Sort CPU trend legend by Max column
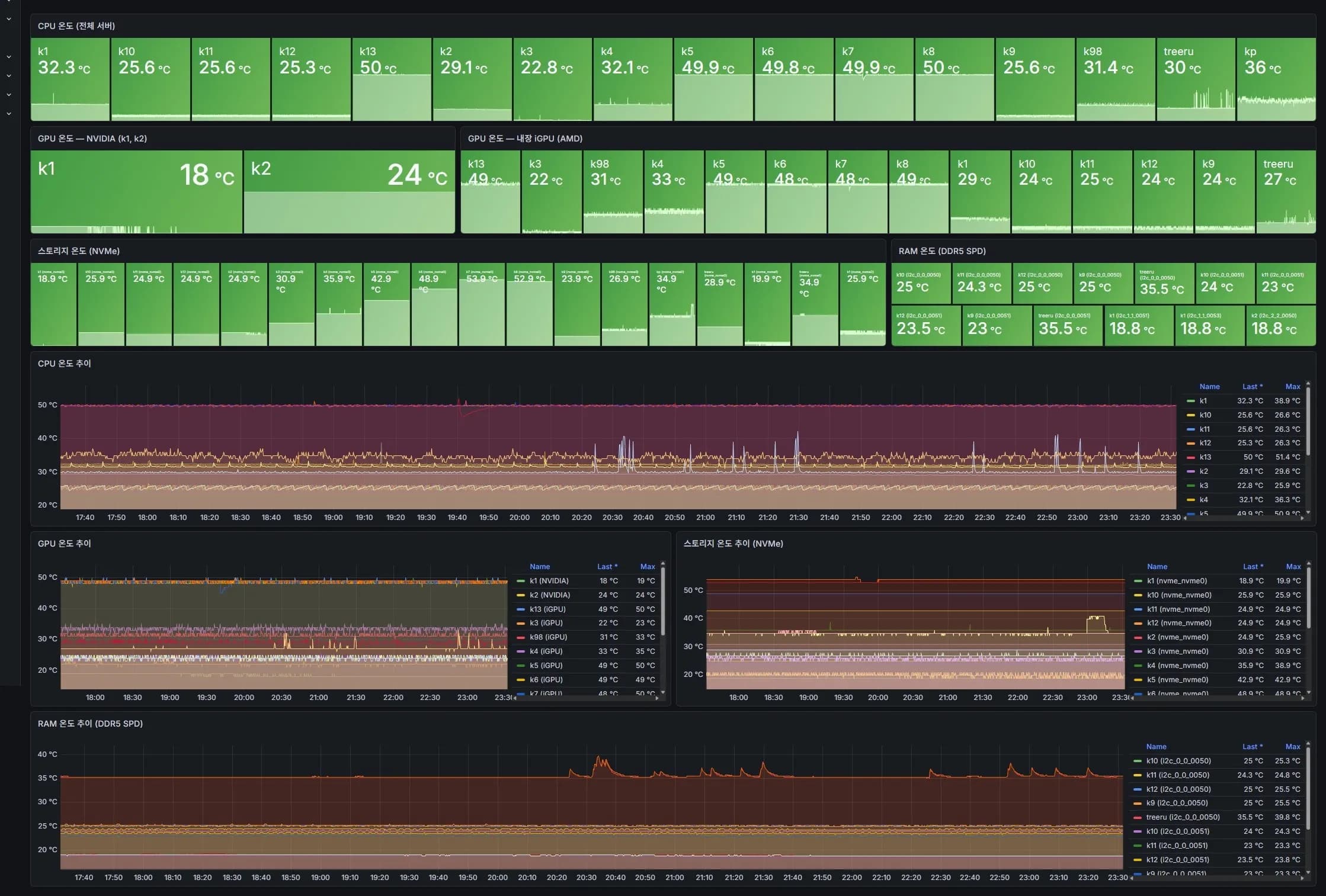1326x896 pixels. click(1292, 386)
